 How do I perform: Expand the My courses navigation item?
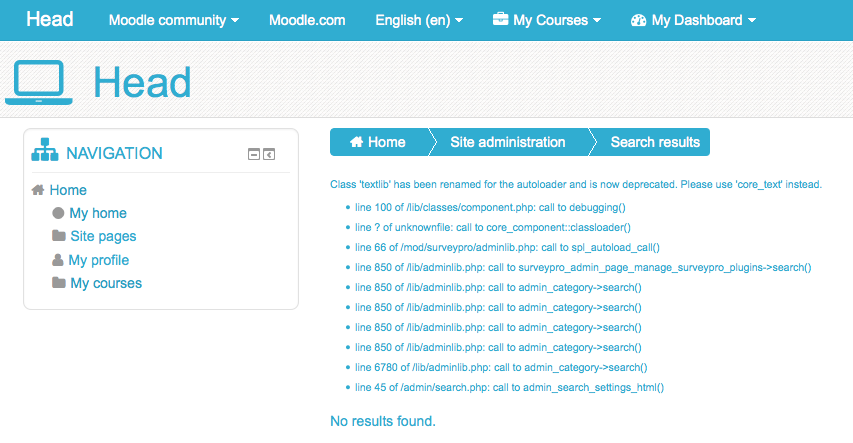pyautogui.click(x=106, y=283)
